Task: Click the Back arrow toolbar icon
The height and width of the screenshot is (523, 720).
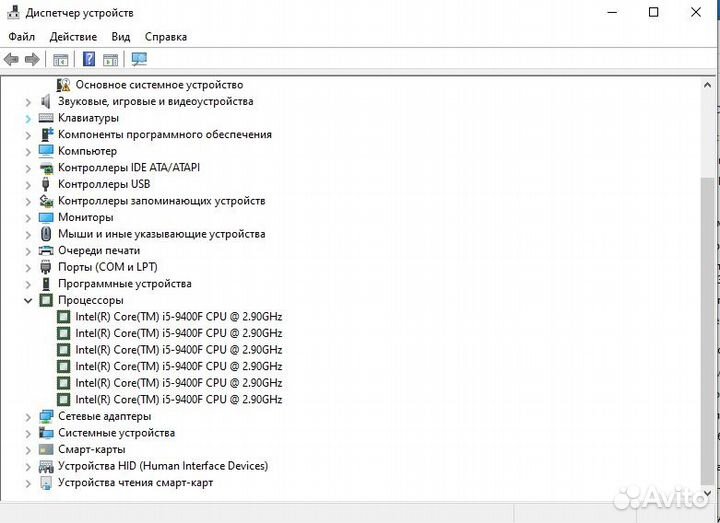Action: click(11, 59)
